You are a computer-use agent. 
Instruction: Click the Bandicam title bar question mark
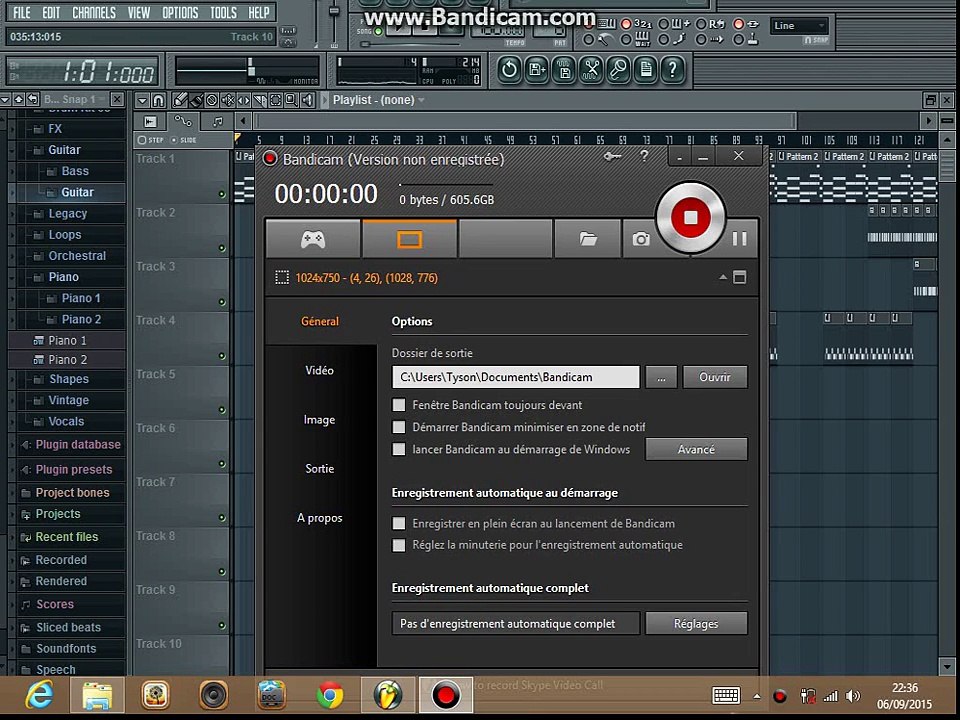point(644,156)
